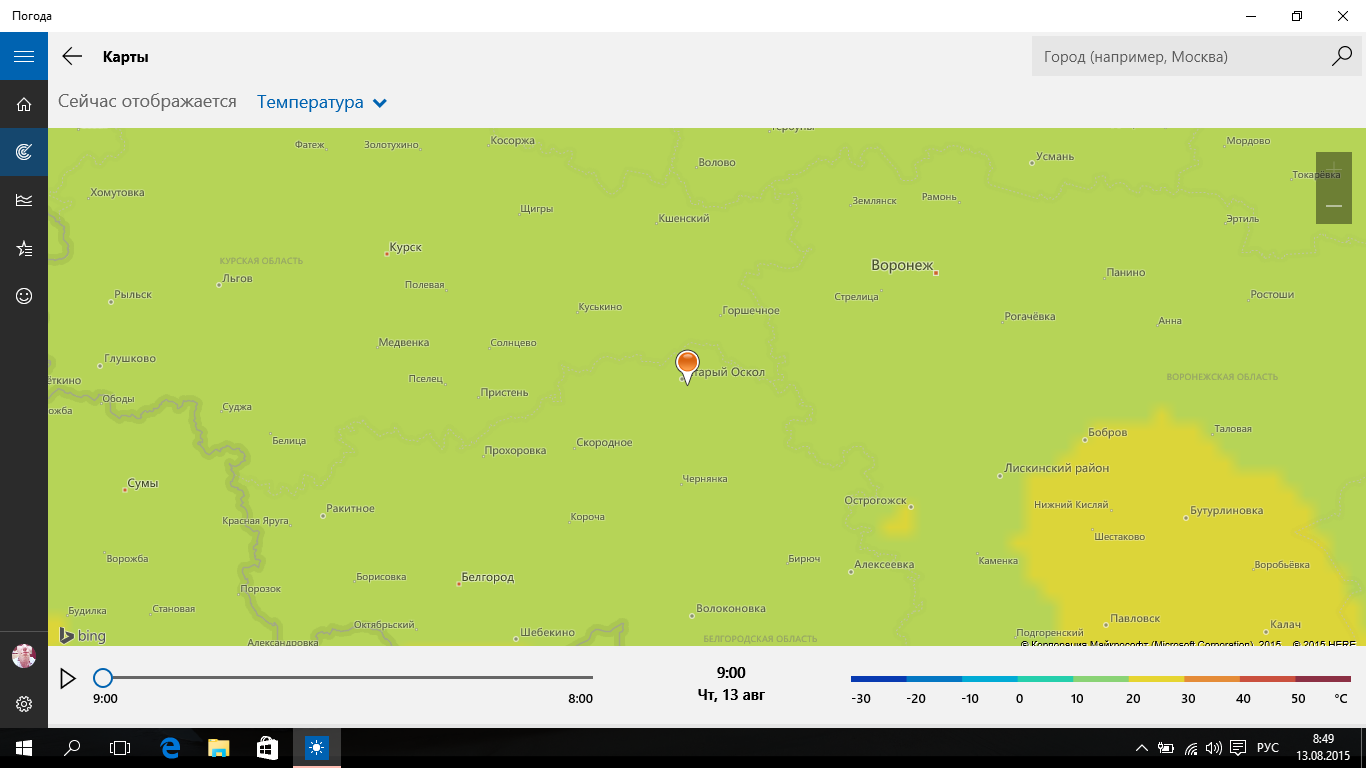Click the dark red 50 legend segment
The width and height of the screenshot is (1366, 768).
pyautogui.click(x=1323, y=679)
